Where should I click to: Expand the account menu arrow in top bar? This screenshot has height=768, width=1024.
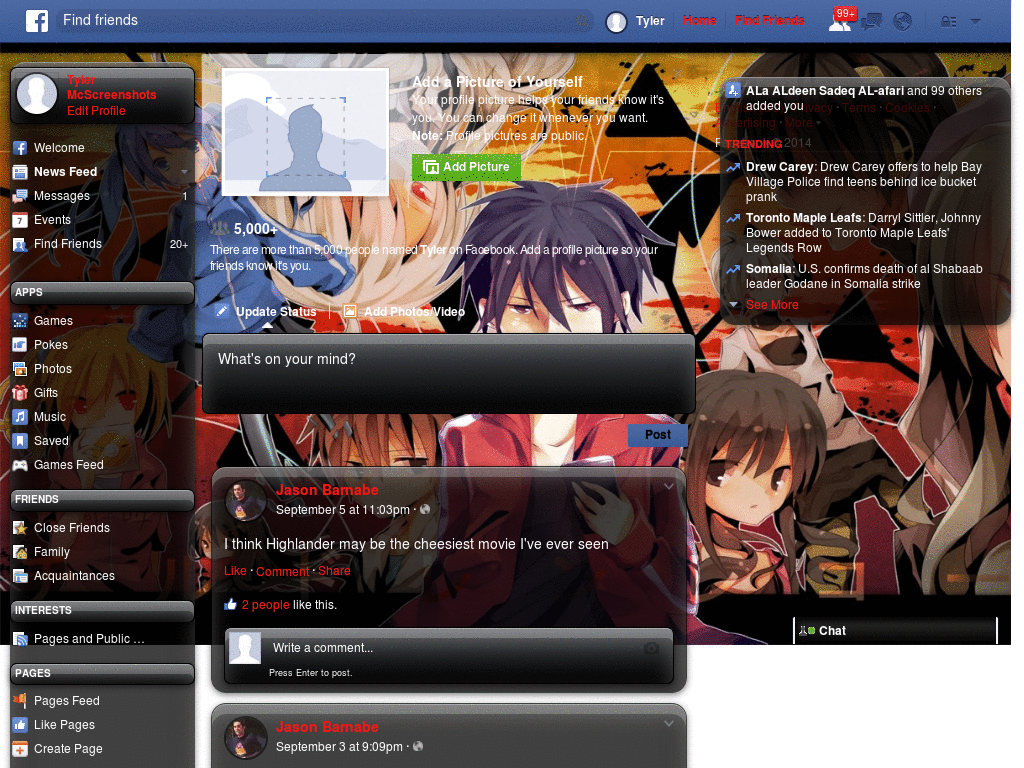pos(975,22)
